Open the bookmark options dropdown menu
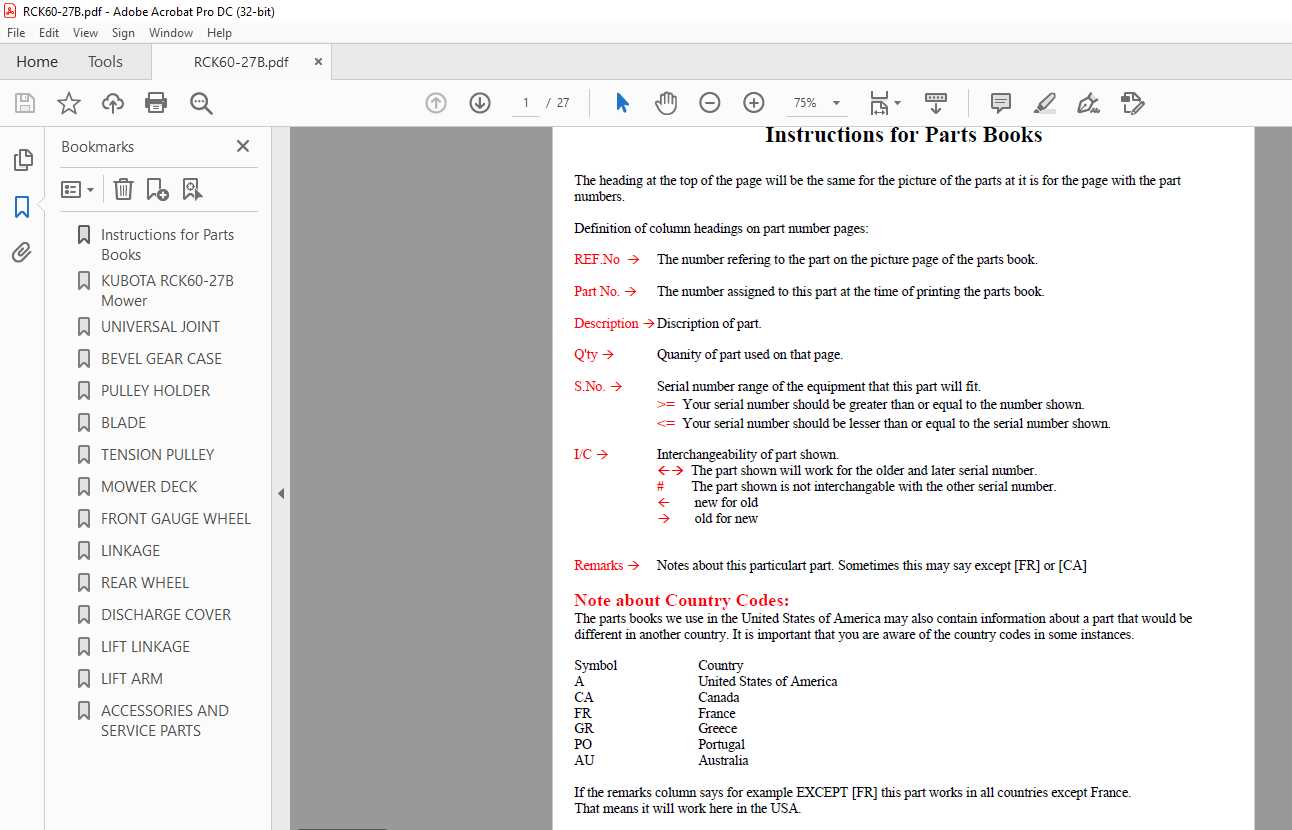Viewport: 1292px width, 830px height. click(x=78, y=189)
